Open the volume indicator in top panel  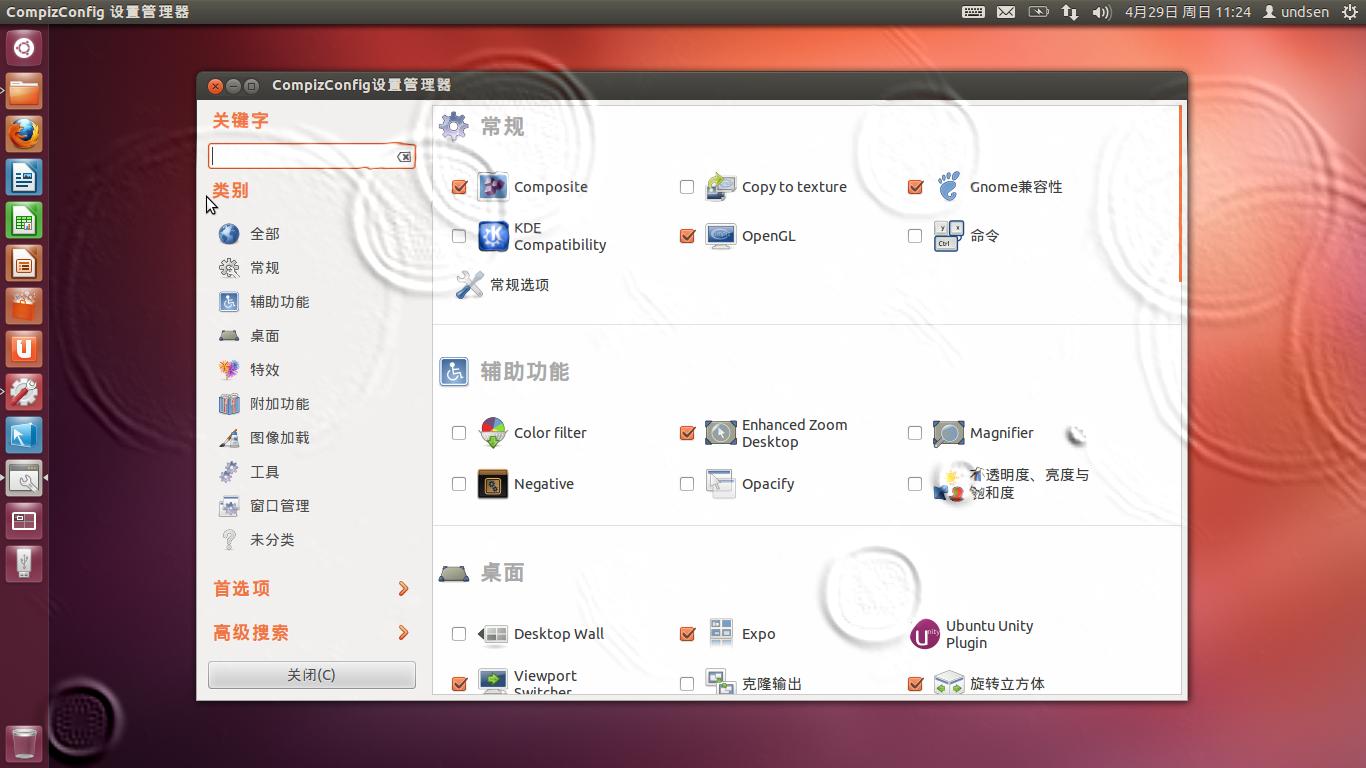tap(1101, 12)
